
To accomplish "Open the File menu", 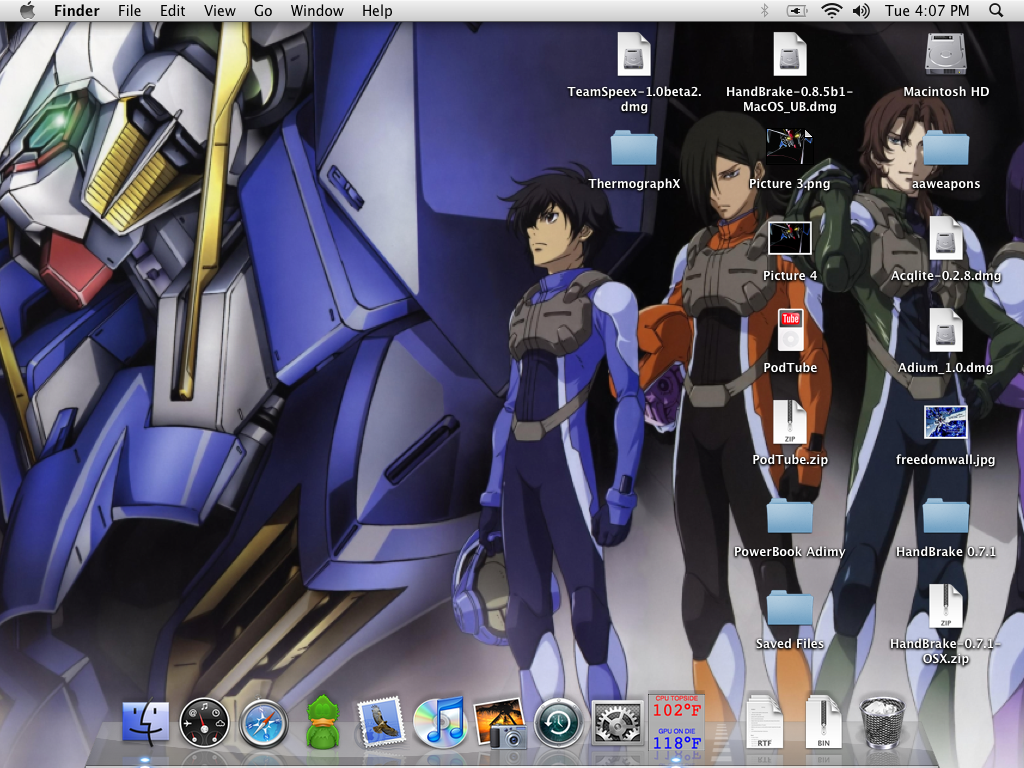I will click(129, 10).
